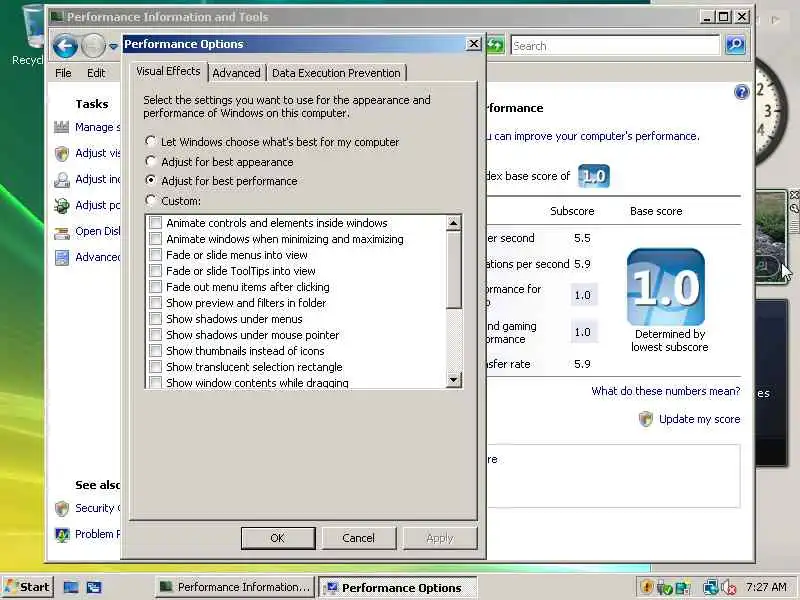Click the Adjust indexing options icon
The height and width of the screenshot is (600, 800).
click(61, 180)
